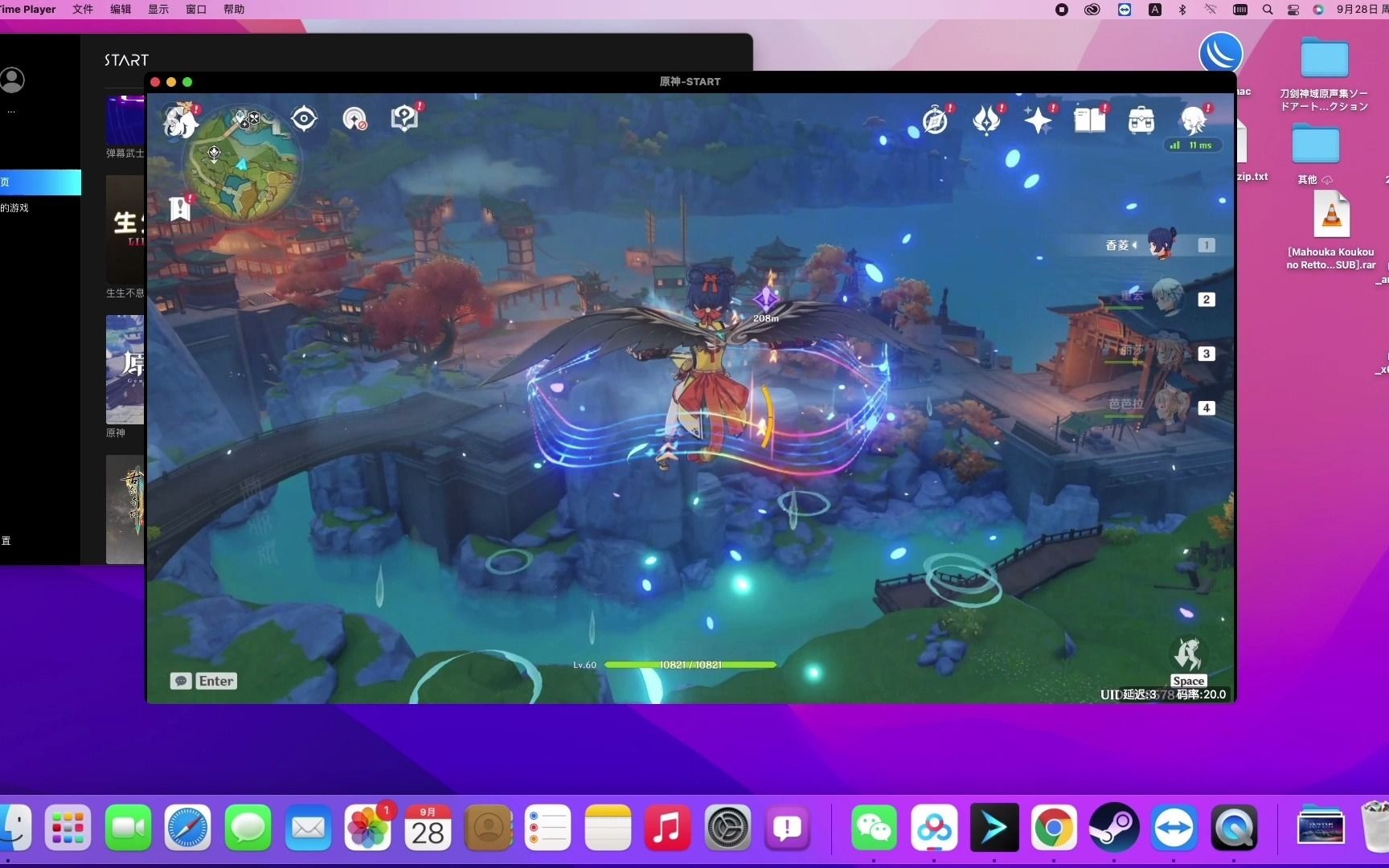Open the Notes app in dock
This screenshot has width=1389, height=868.
[x=608, y=828]
